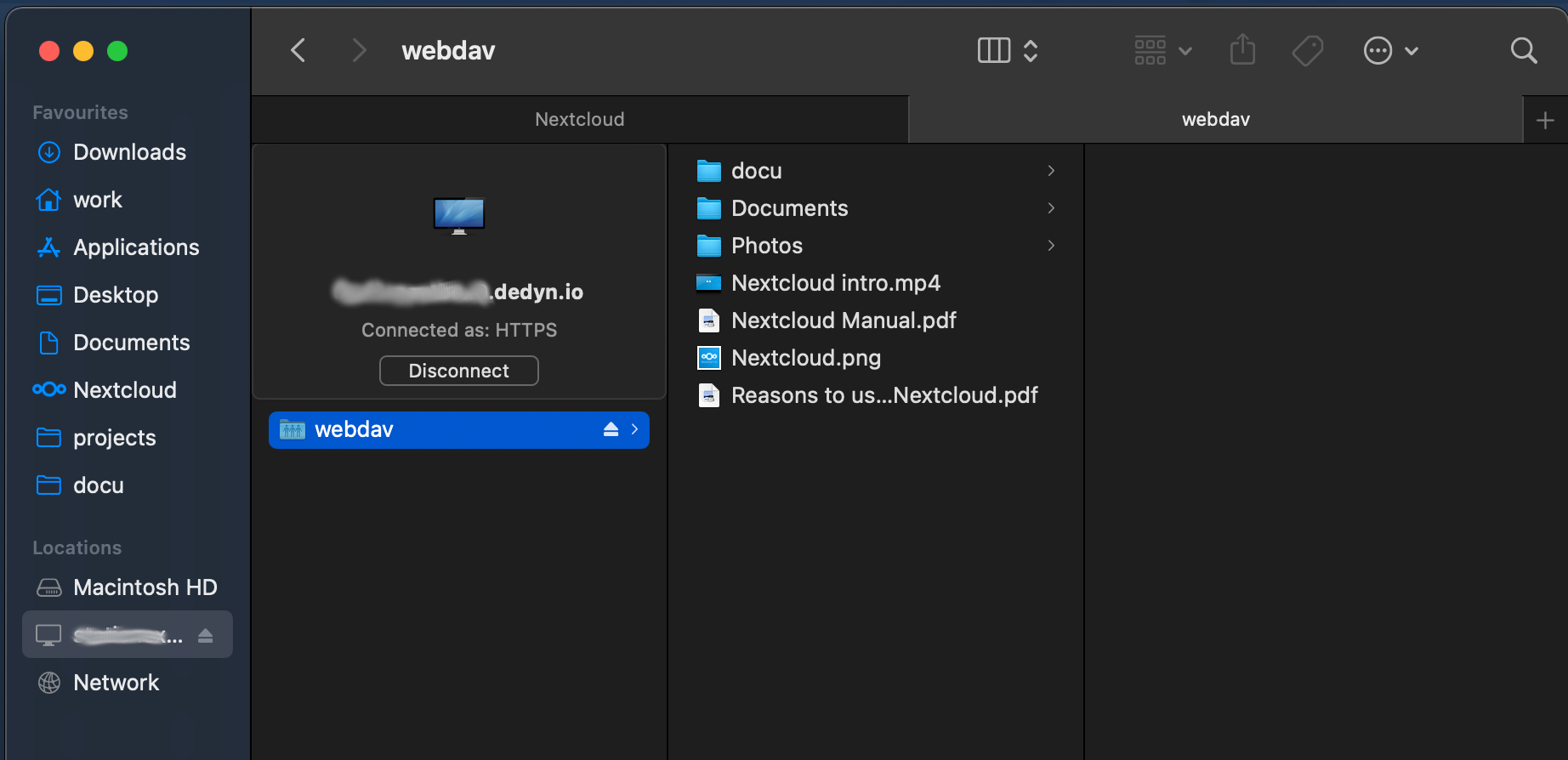Add a new tab with plus button
This screenshot has width=1568, height=760.
point(1545,120)
